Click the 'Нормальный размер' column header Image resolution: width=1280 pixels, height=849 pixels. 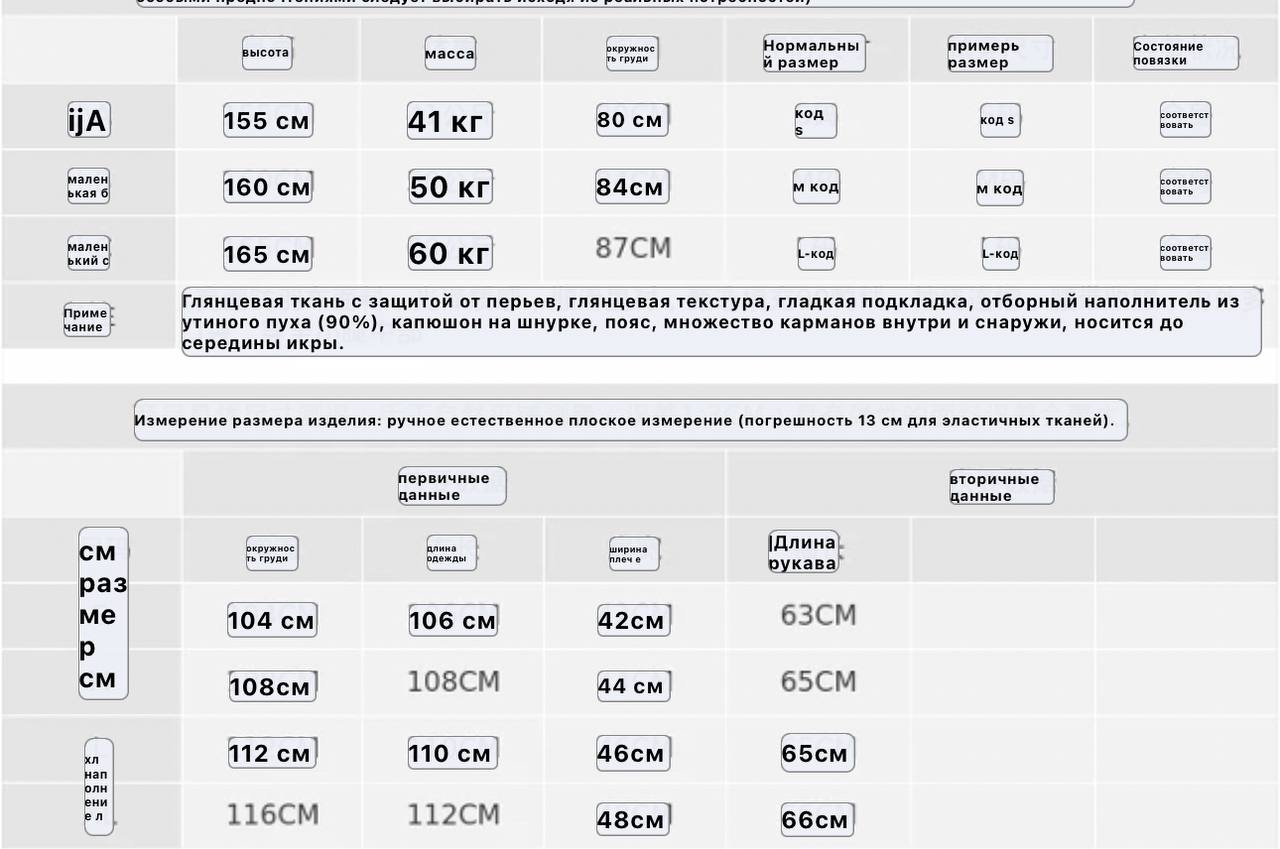click(x=814, y=53)
